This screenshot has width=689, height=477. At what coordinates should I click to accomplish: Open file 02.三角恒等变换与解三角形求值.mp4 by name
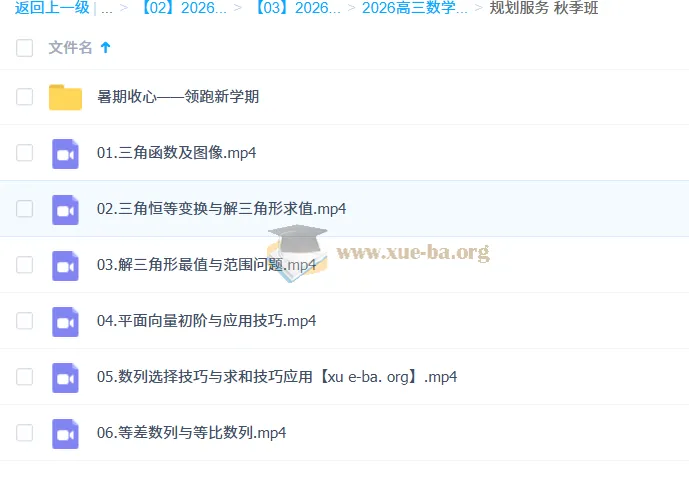point(221,209)
